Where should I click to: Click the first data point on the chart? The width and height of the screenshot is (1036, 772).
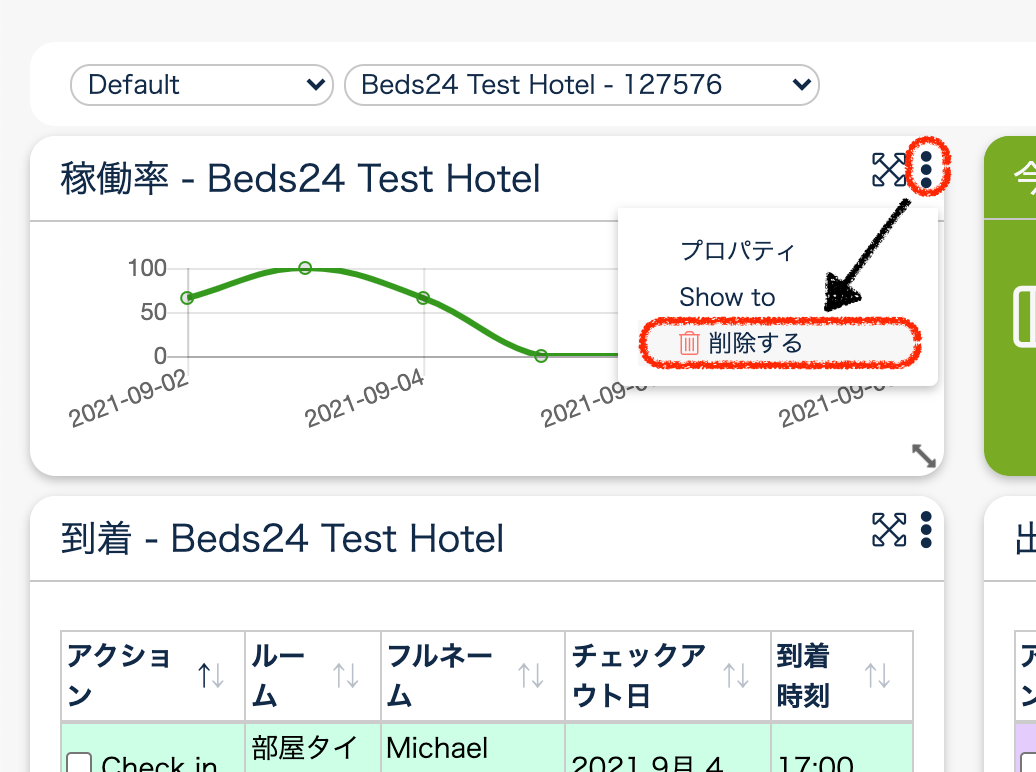(x=187, y=298)
